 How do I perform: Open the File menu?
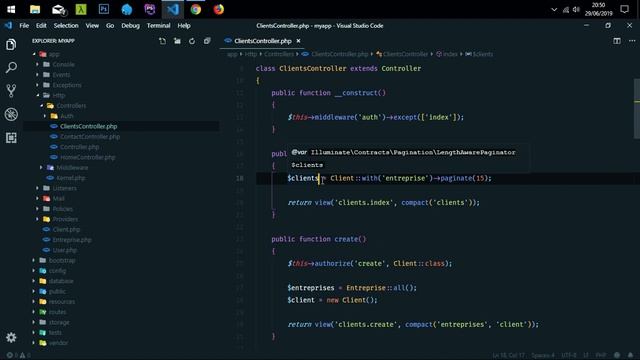(x=24, y=25)
